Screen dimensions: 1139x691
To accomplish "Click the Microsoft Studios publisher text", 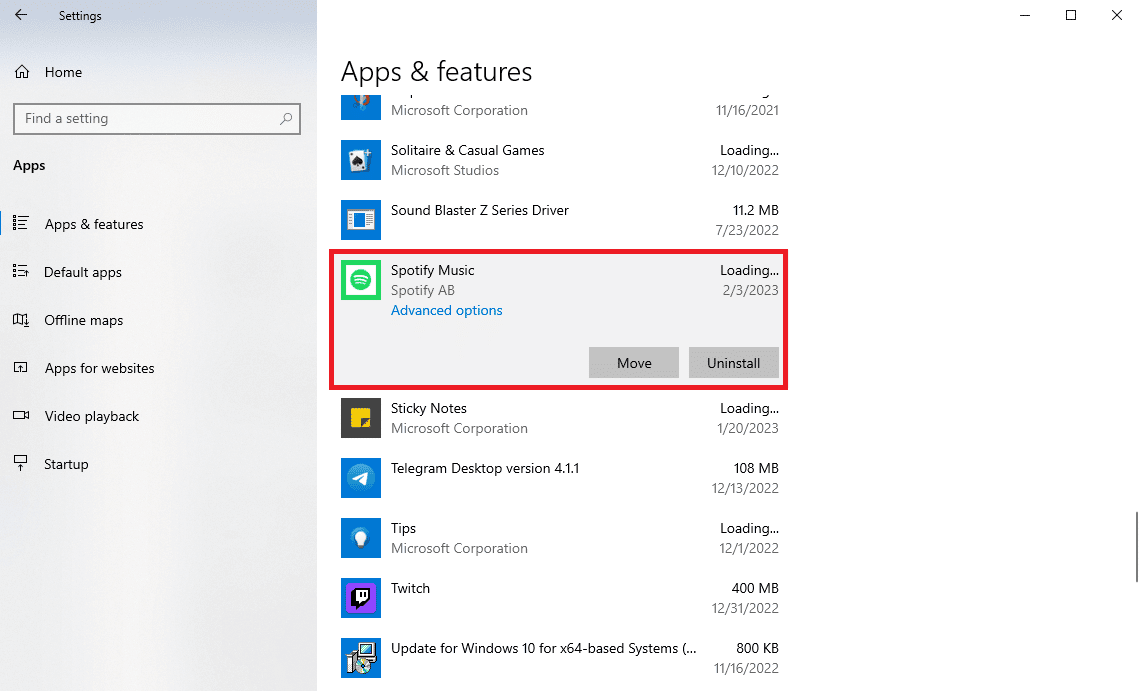I will click(445, 170).
